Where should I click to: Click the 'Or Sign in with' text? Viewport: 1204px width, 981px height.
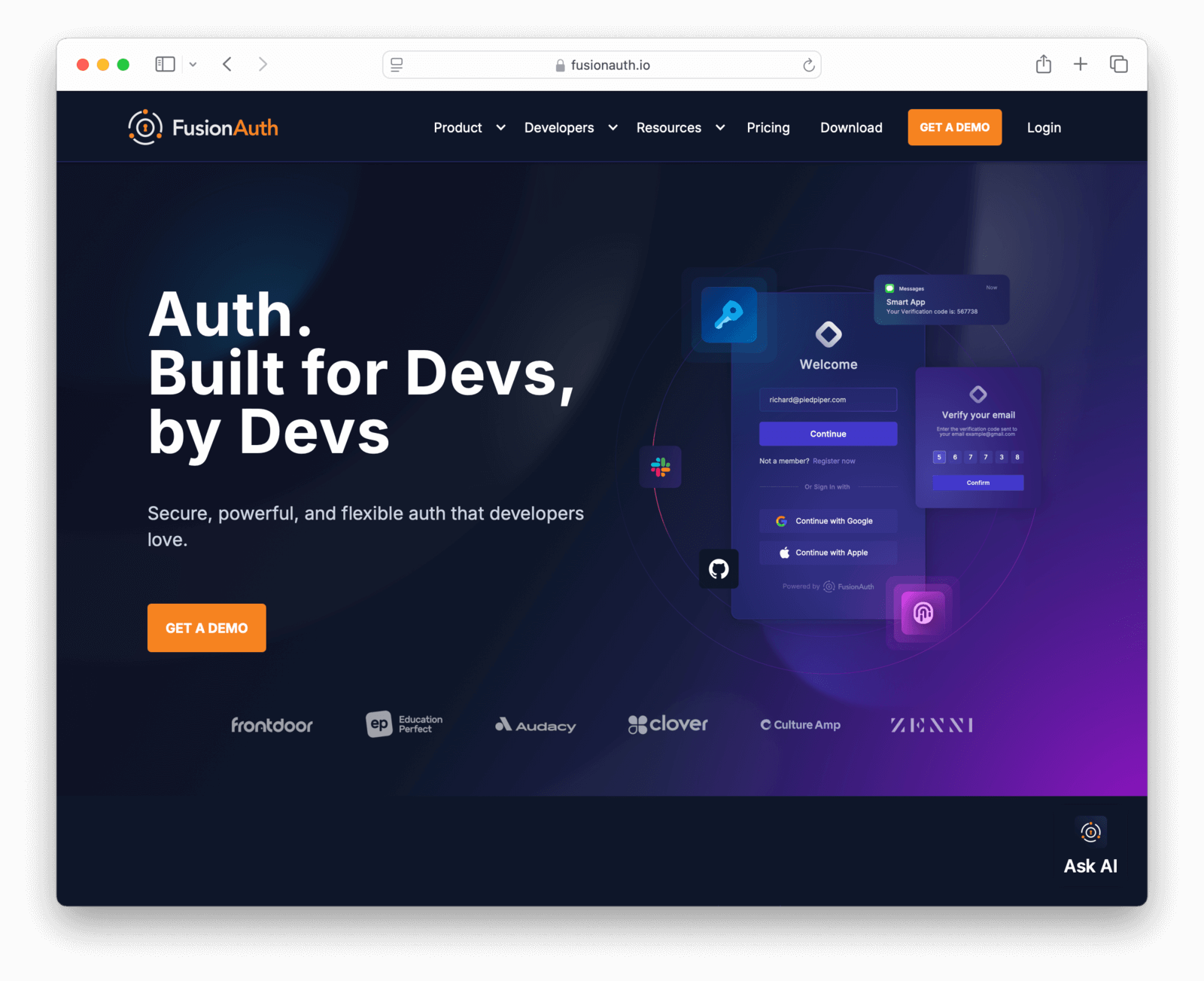[x=827, y=487]
